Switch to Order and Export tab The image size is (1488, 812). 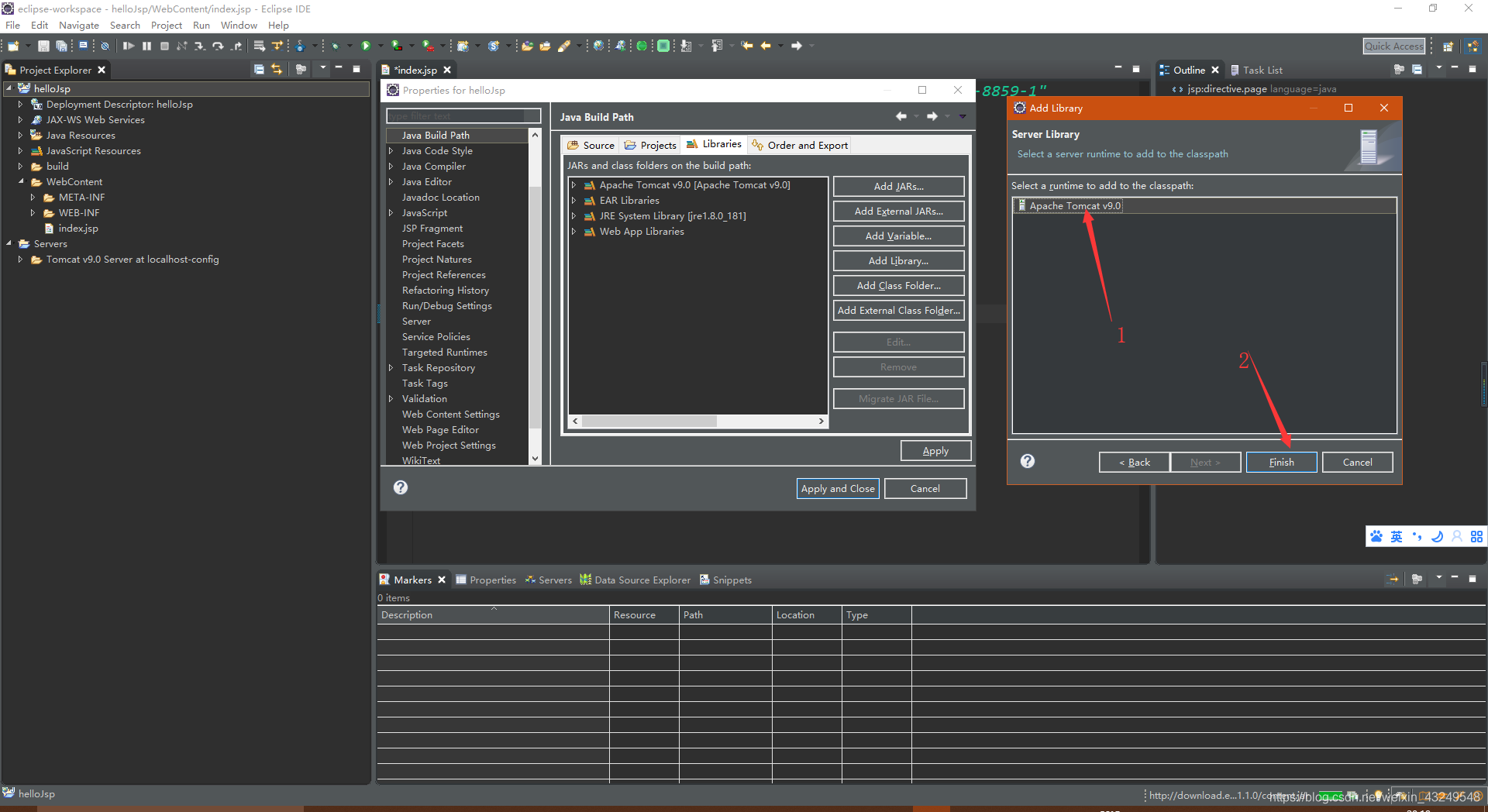(800, 145)
